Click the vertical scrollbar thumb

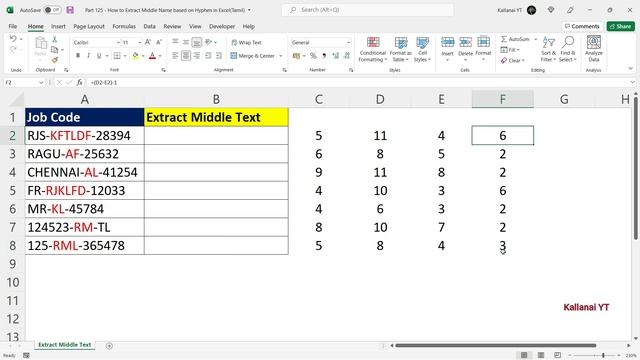click(636, 168)
